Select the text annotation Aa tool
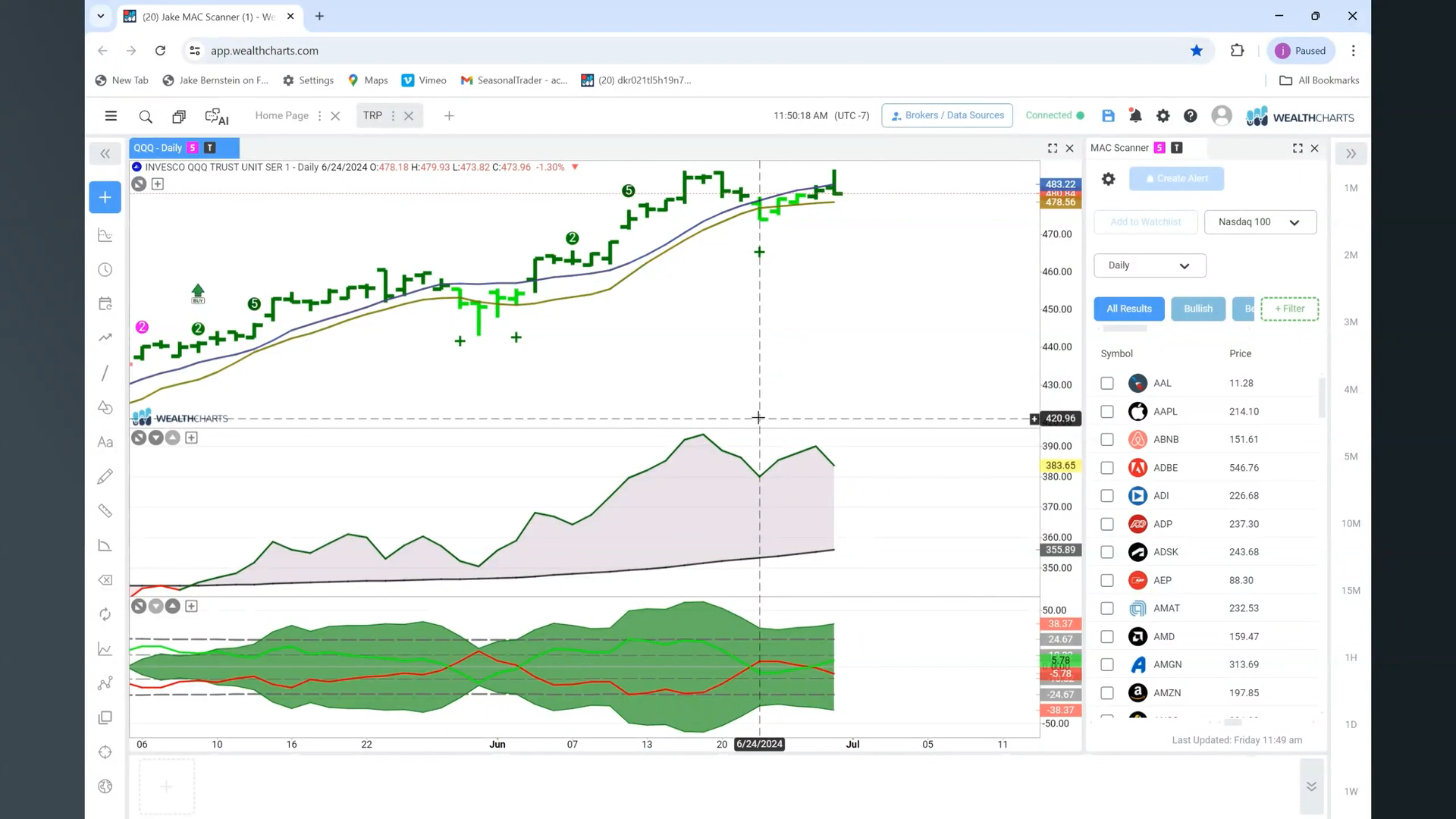 (105, 442)
